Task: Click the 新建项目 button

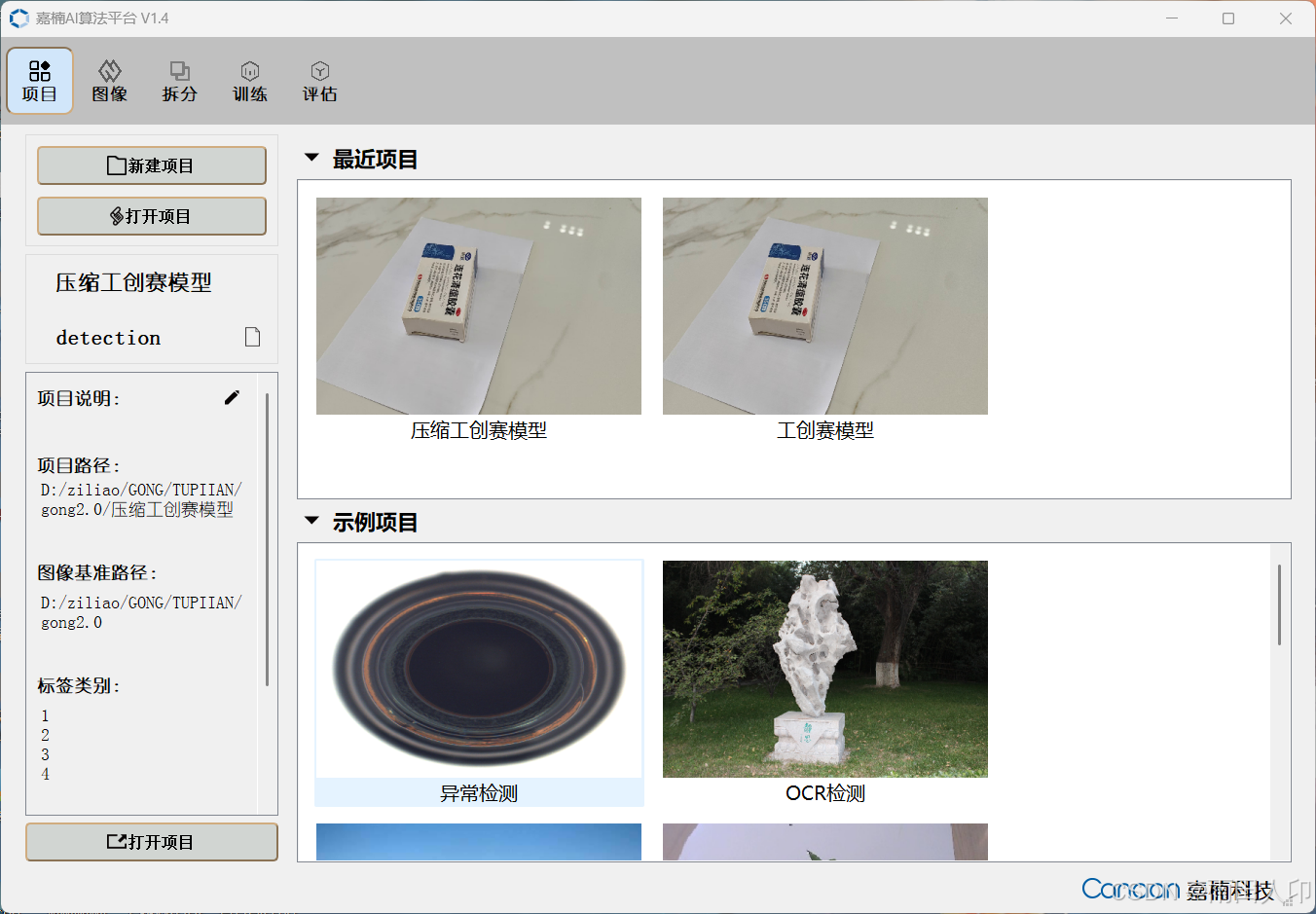Action: pos(152,165)
